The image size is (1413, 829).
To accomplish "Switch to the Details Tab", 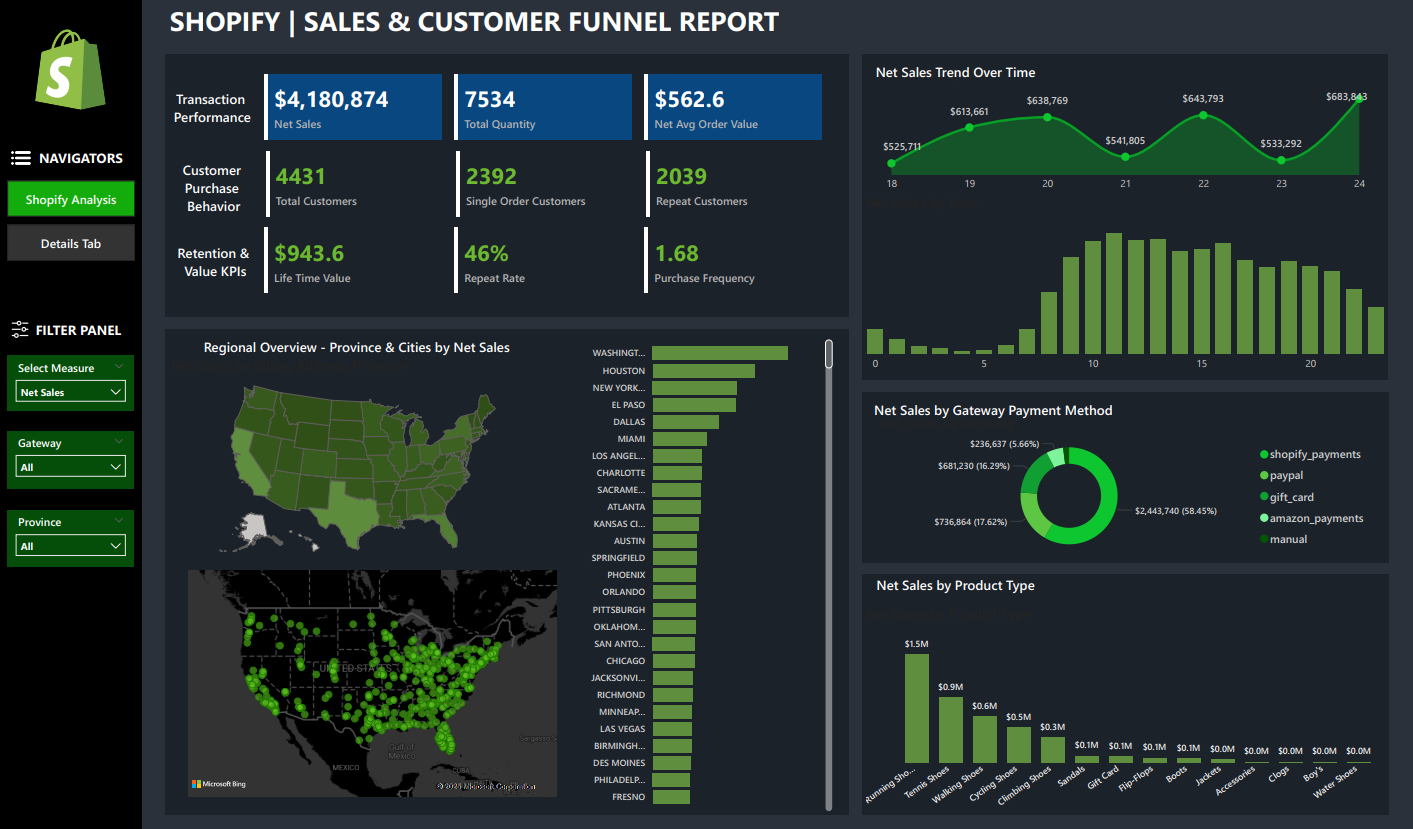I will coord(71,243).
